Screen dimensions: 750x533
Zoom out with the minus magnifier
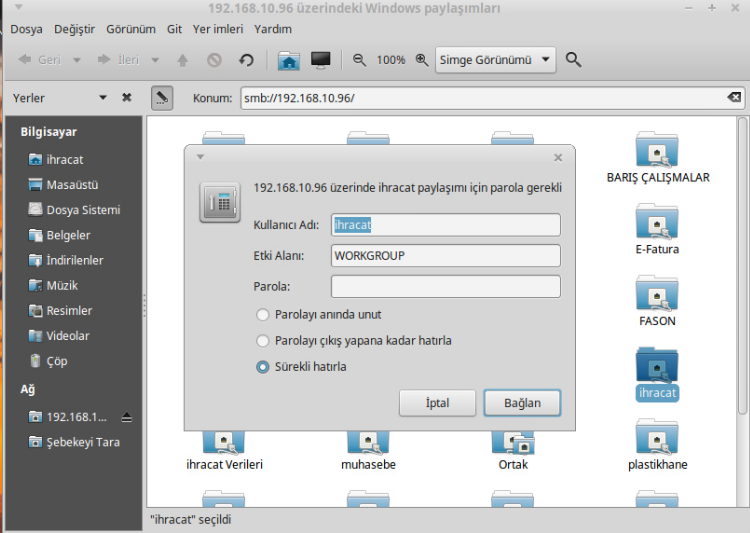pos(359,60)
